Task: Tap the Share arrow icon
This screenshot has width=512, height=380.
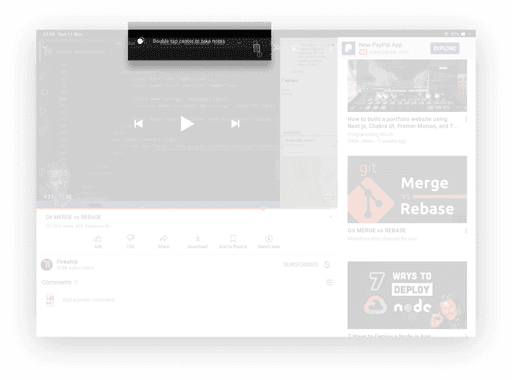Action: tap(164, 238)
